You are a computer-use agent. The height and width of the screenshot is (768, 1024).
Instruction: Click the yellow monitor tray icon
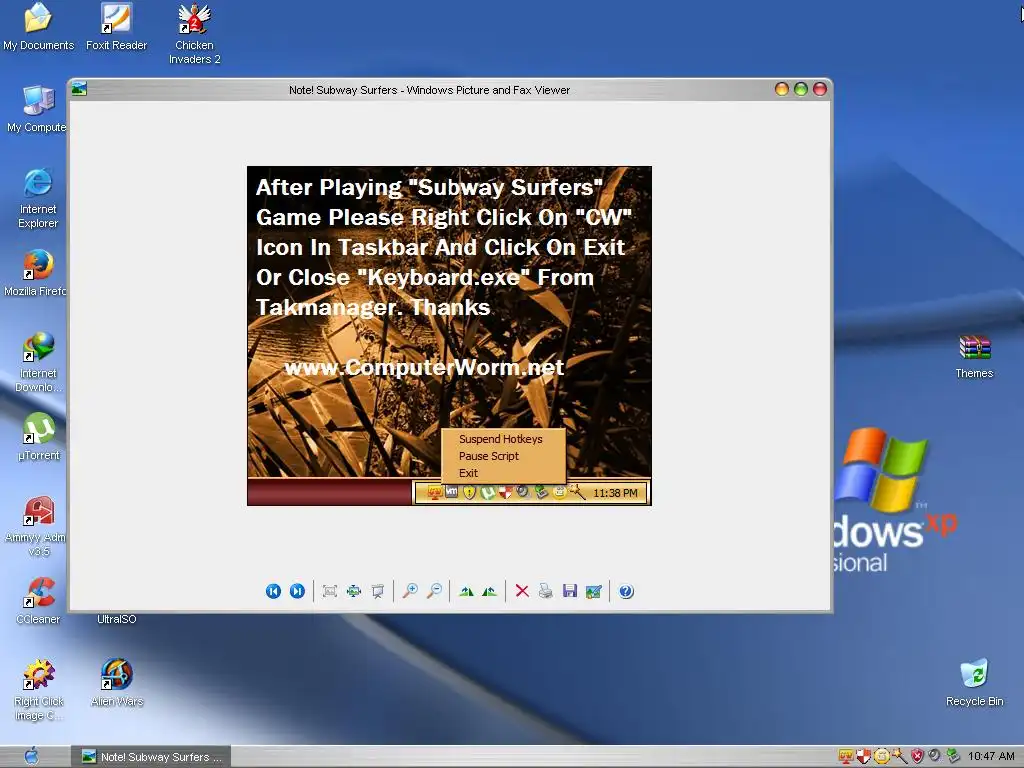pos(846,757)
